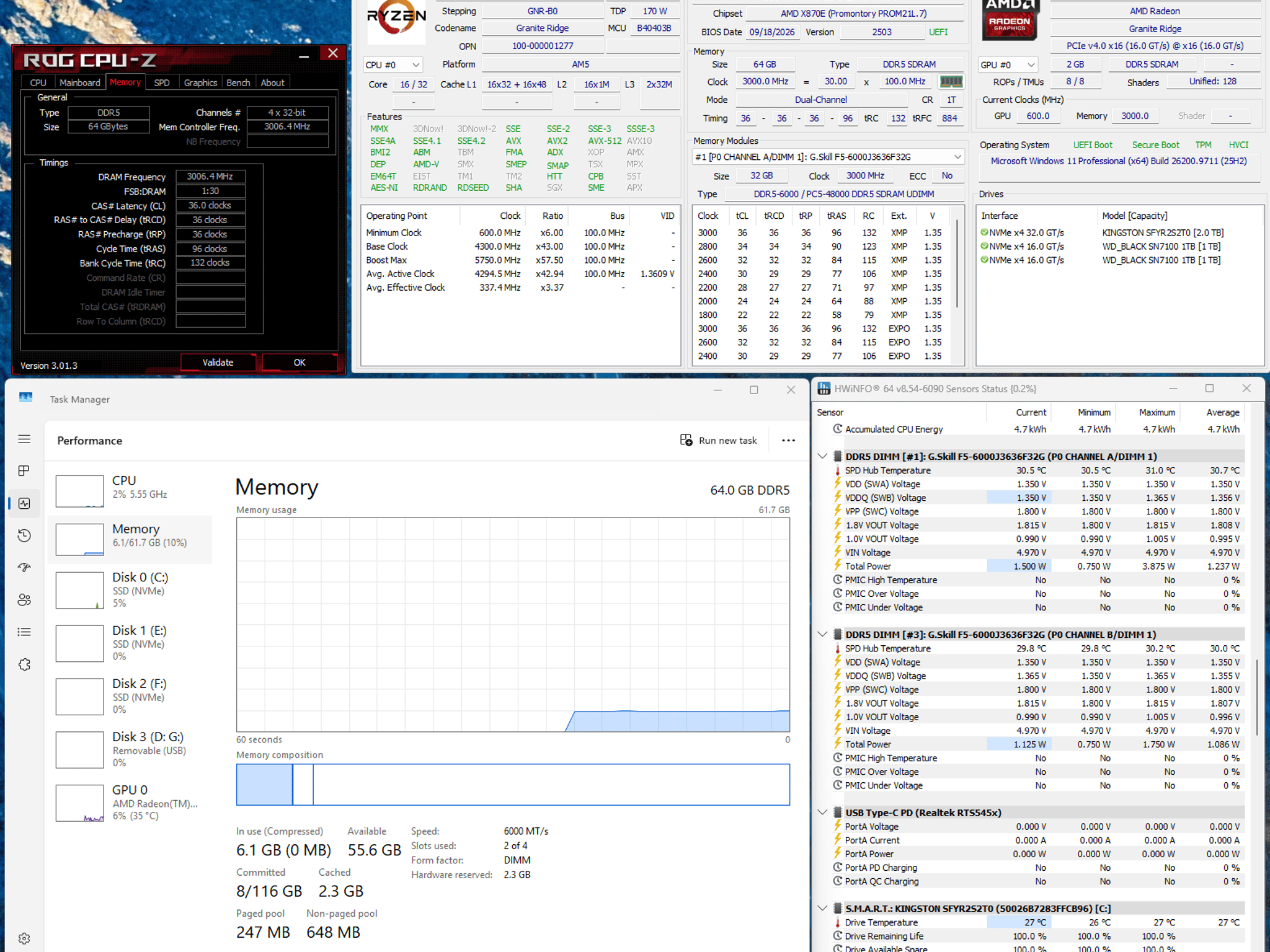Viewport: 1270px width, 952px height.
Task: Click Run new task in Task Manager
Action: click(719, 440)
